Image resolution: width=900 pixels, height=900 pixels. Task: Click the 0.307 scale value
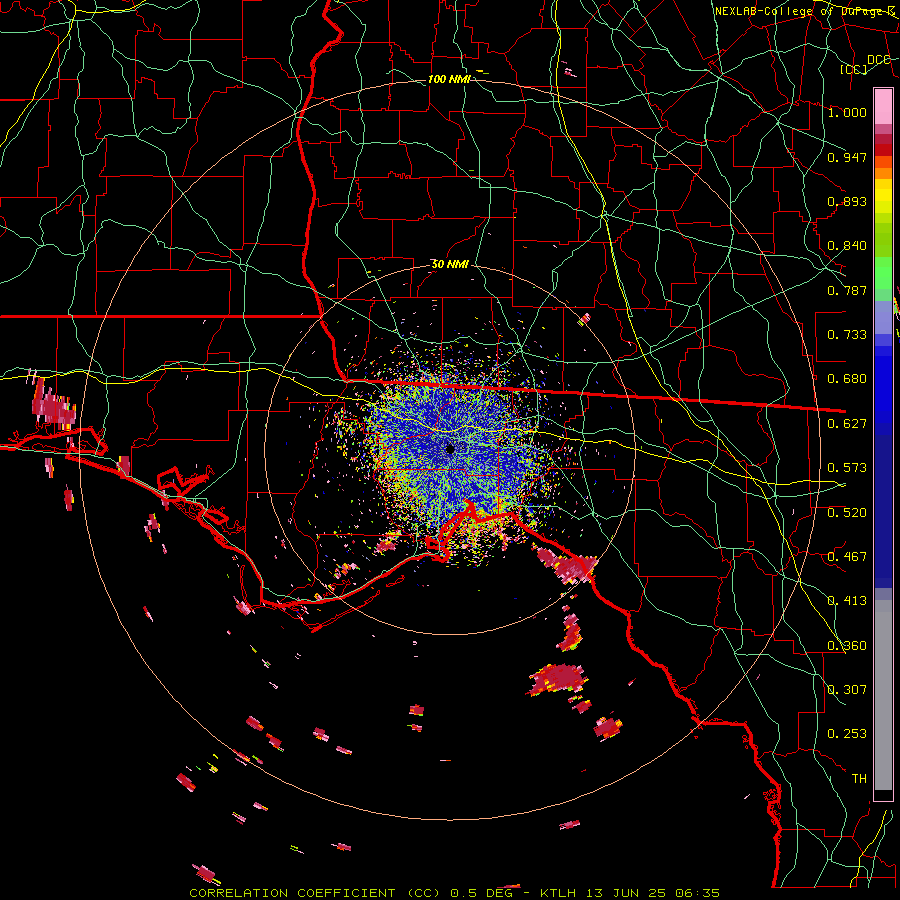pyautogui.click(x=847, y=690)
